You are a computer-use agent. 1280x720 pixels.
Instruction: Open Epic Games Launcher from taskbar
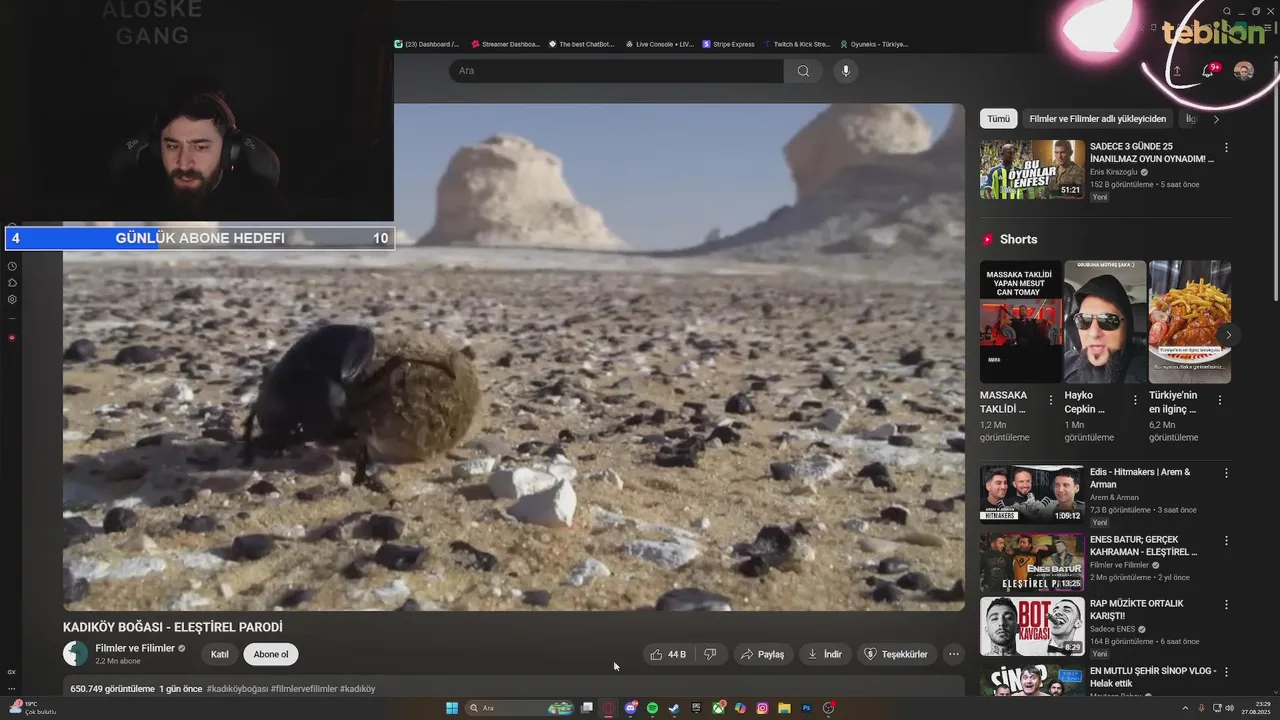coord(696,708)
